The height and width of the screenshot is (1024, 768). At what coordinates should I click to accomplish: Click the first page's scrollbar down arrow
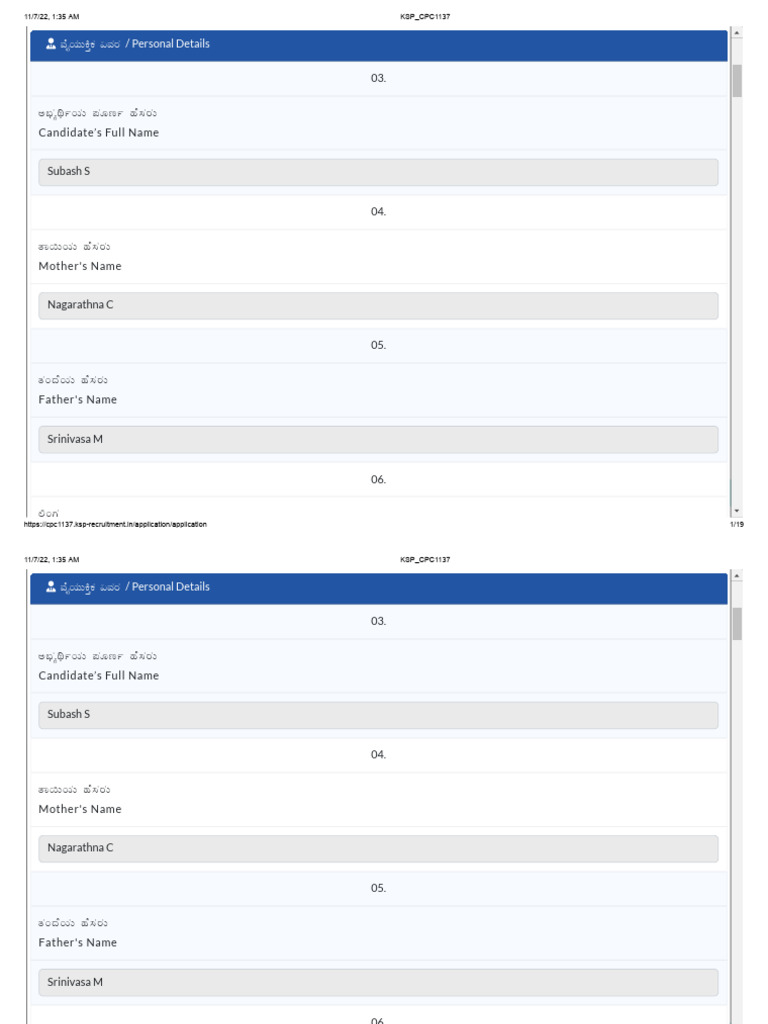[737, 511]
